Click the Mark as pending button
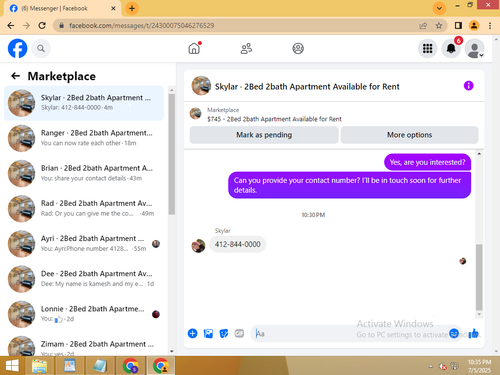 coord(264,135)
